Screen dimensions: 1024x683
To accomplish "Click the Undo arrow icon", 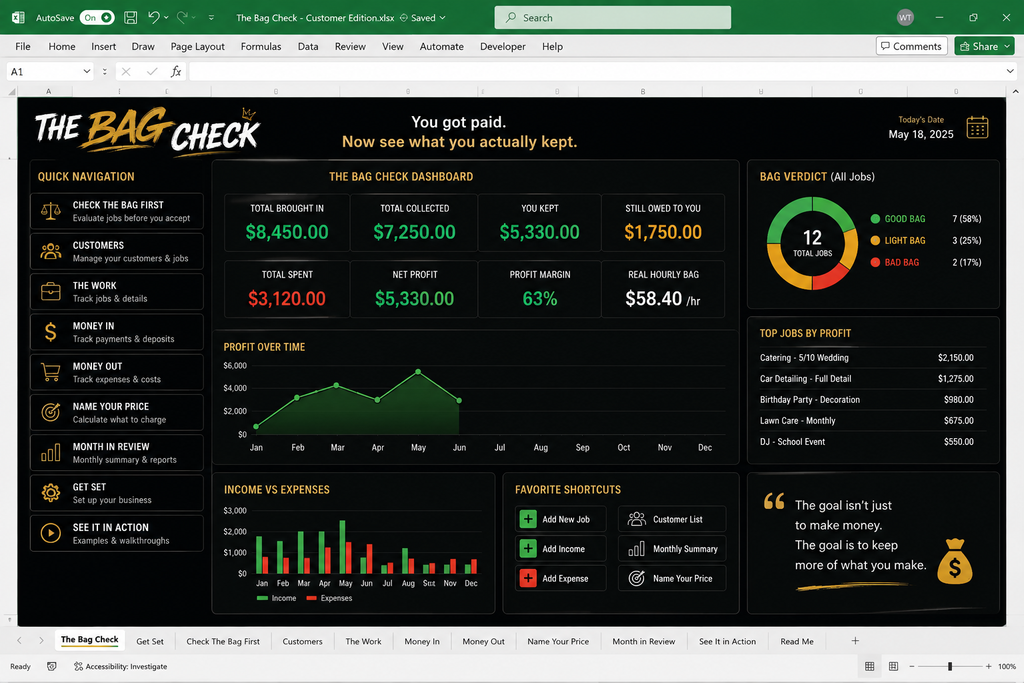I will [153, 18].
